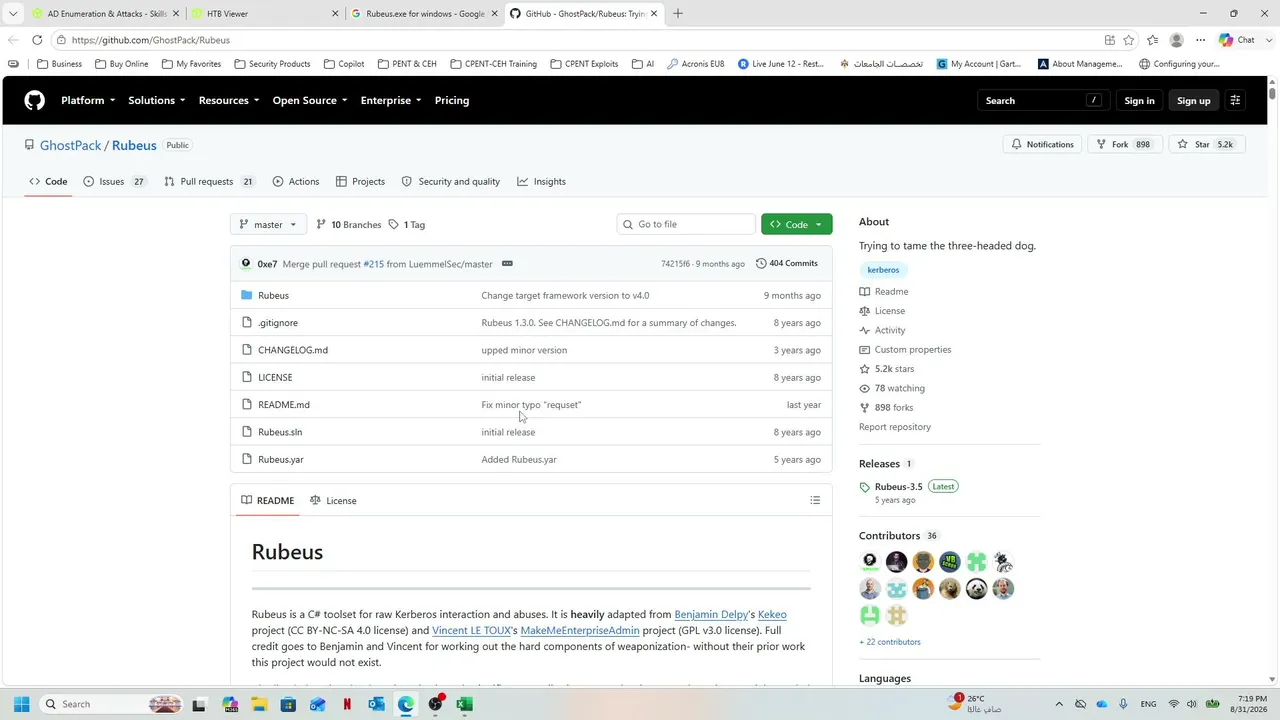Click the browser address bar URL
Screen dimensions: 1280x720
pos(151,40)
